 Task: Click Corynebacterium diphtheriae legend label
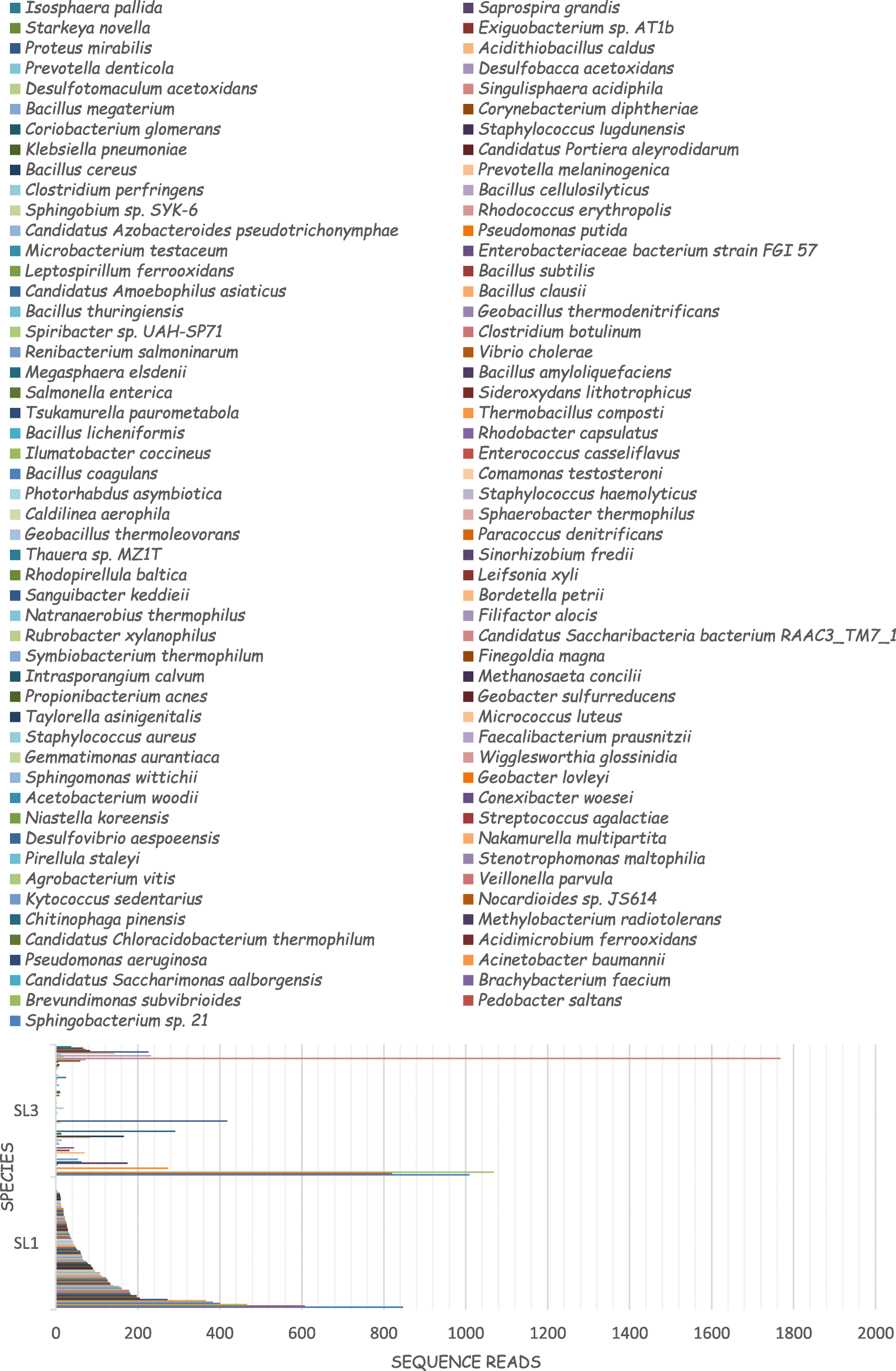click(x=588, y=109)
